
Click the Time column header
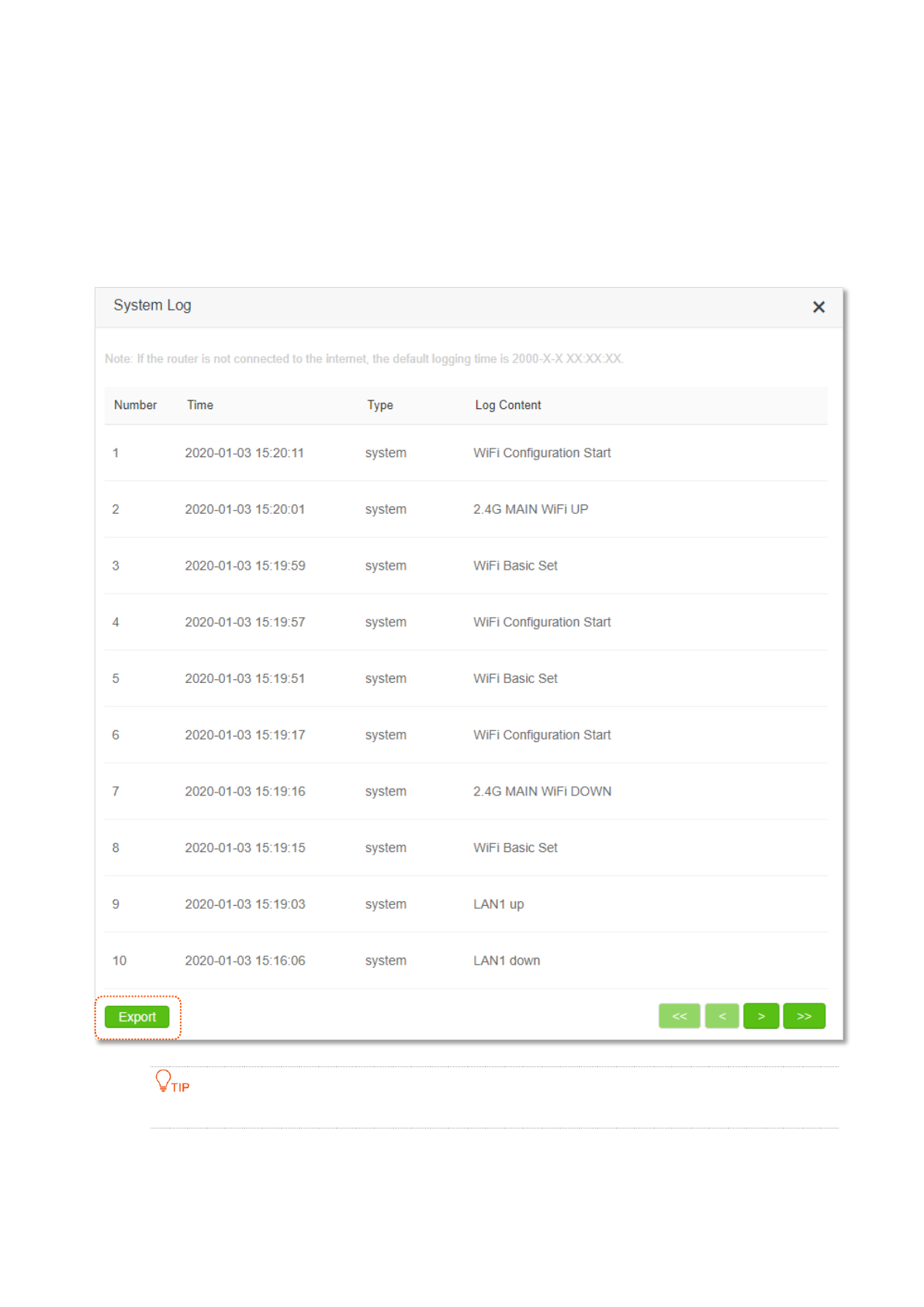(200, 405)
